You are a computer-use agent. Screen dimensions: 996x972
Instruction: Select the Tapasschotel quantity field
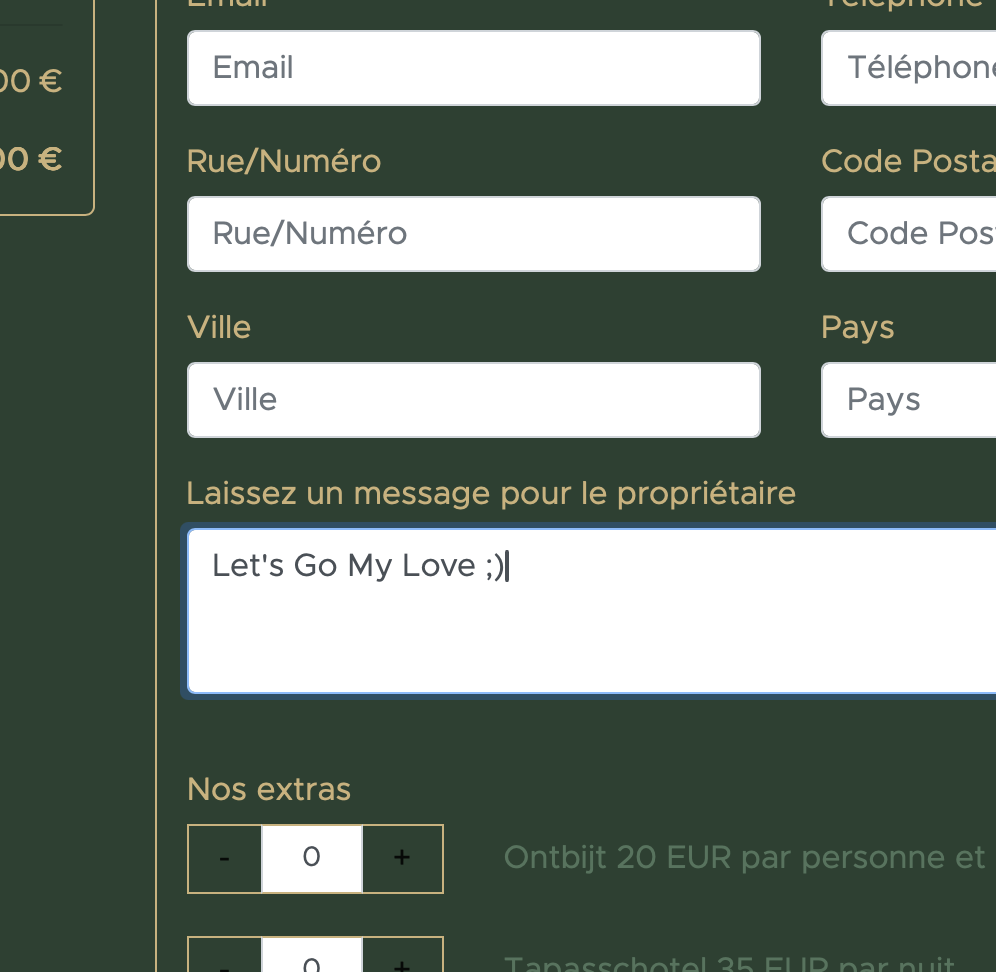coord(312,960)
